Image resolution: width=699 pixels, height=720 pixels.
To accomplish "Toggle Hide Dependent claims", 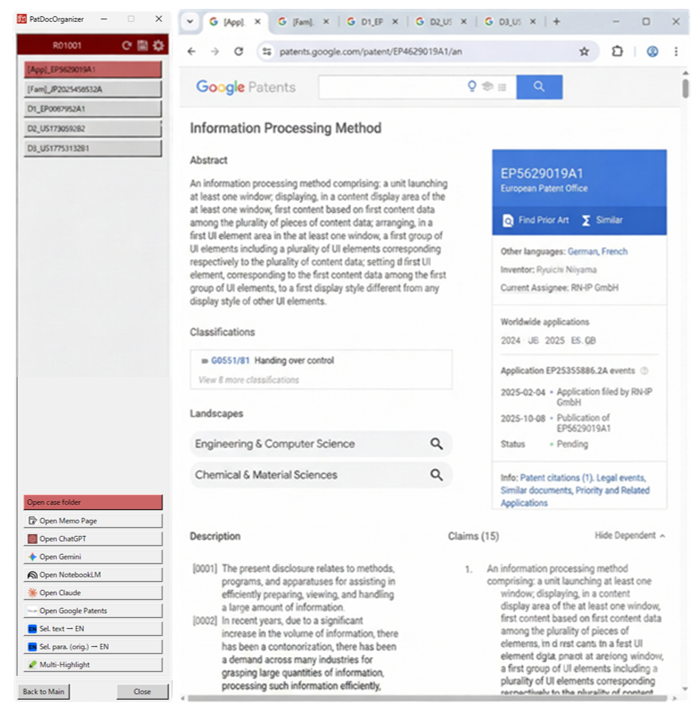I will tap(630, 535).
